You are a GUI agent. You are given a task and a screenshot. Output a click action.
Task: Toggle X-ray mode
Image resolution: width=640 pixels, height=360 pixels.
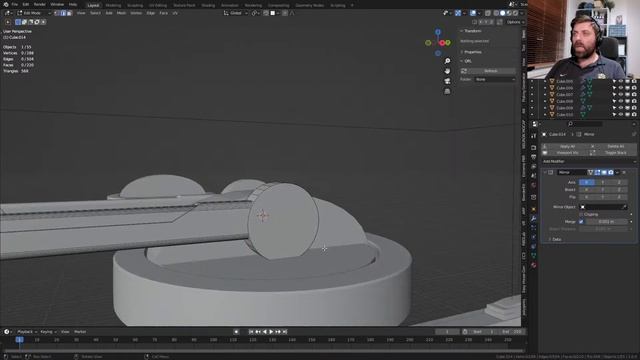point(488,13)
